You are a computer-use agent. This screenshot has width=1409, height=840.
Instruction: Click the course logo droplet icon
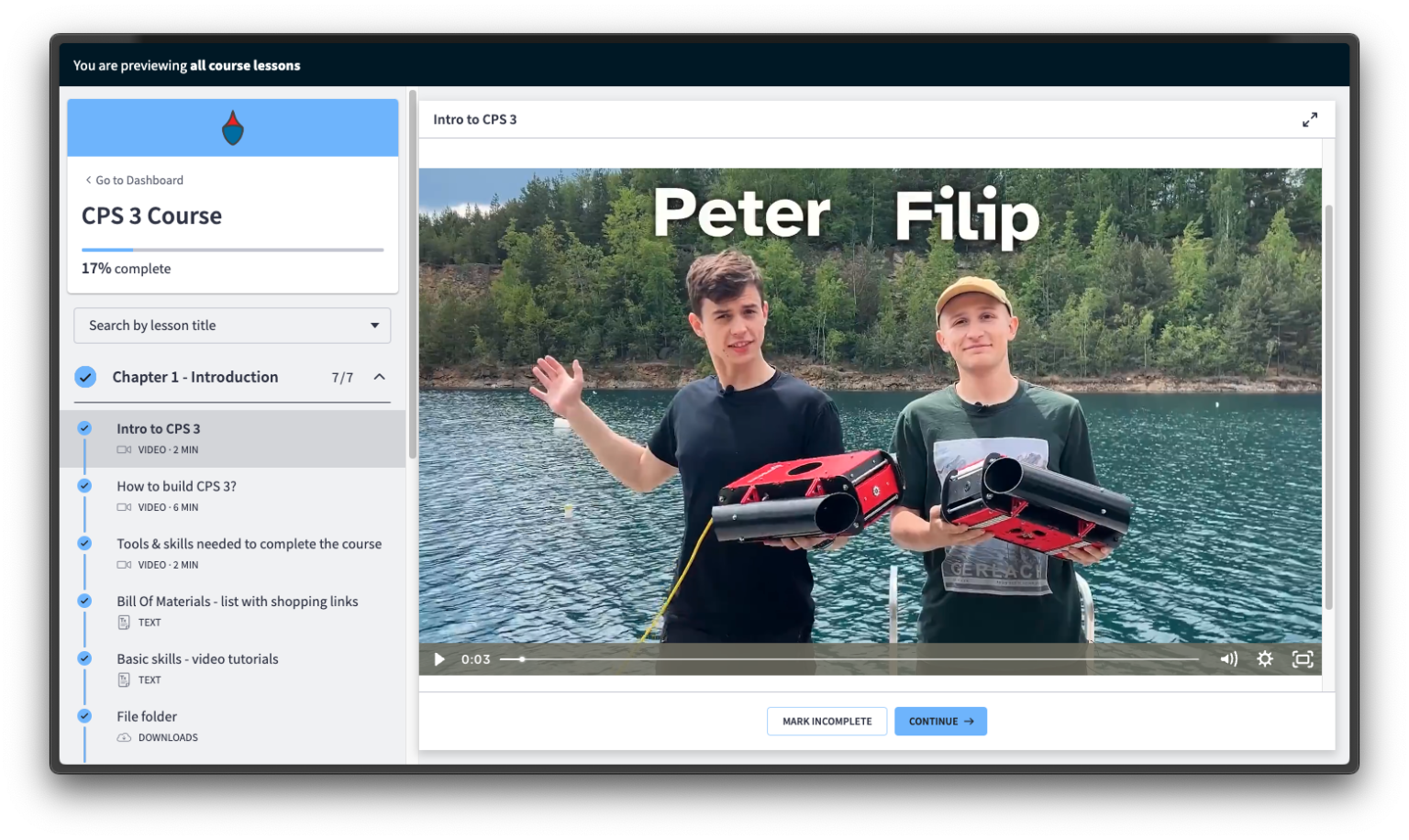pyautogui.click(x=233, y=128)
